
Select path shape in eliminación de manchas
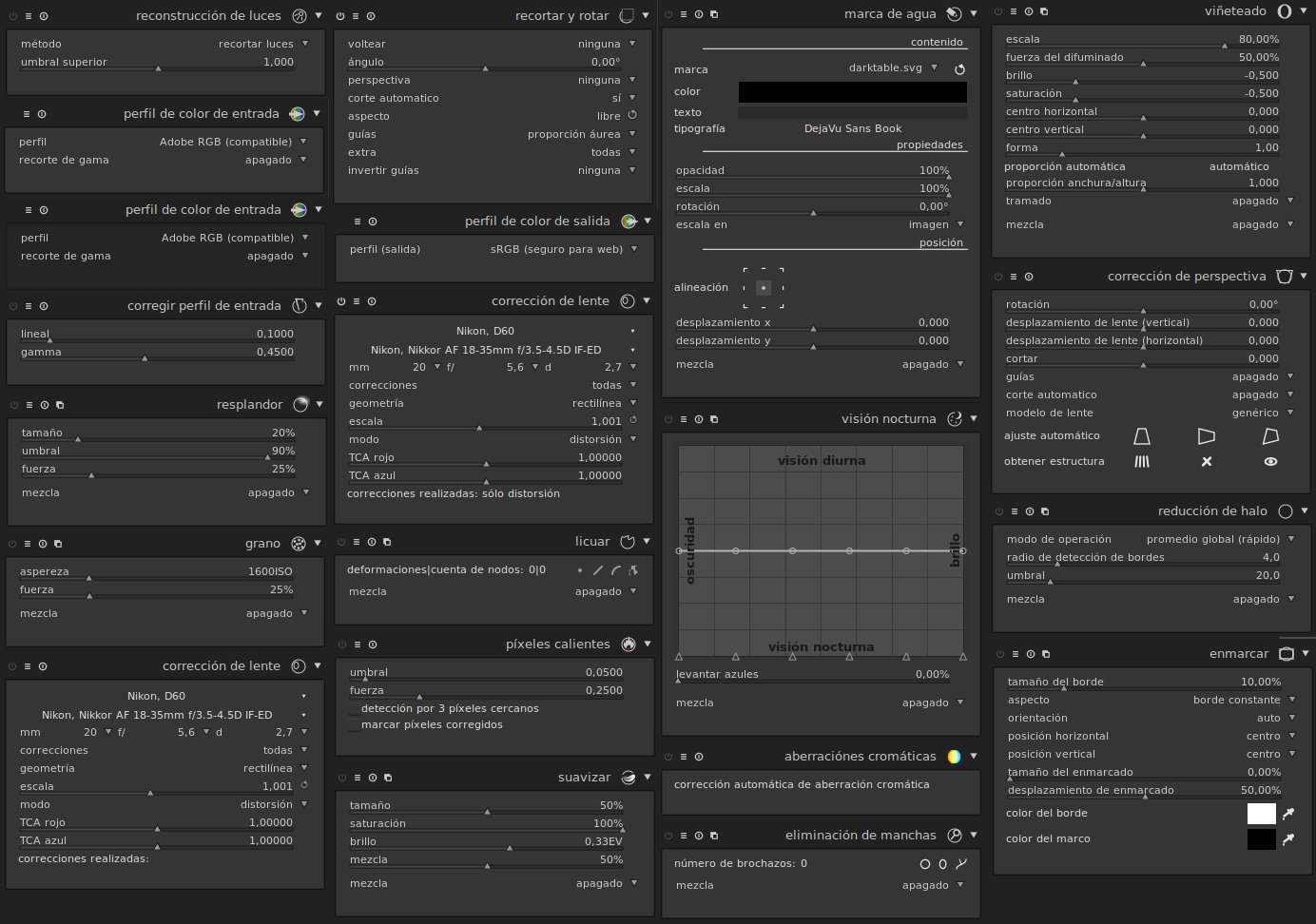click(961, 864)
